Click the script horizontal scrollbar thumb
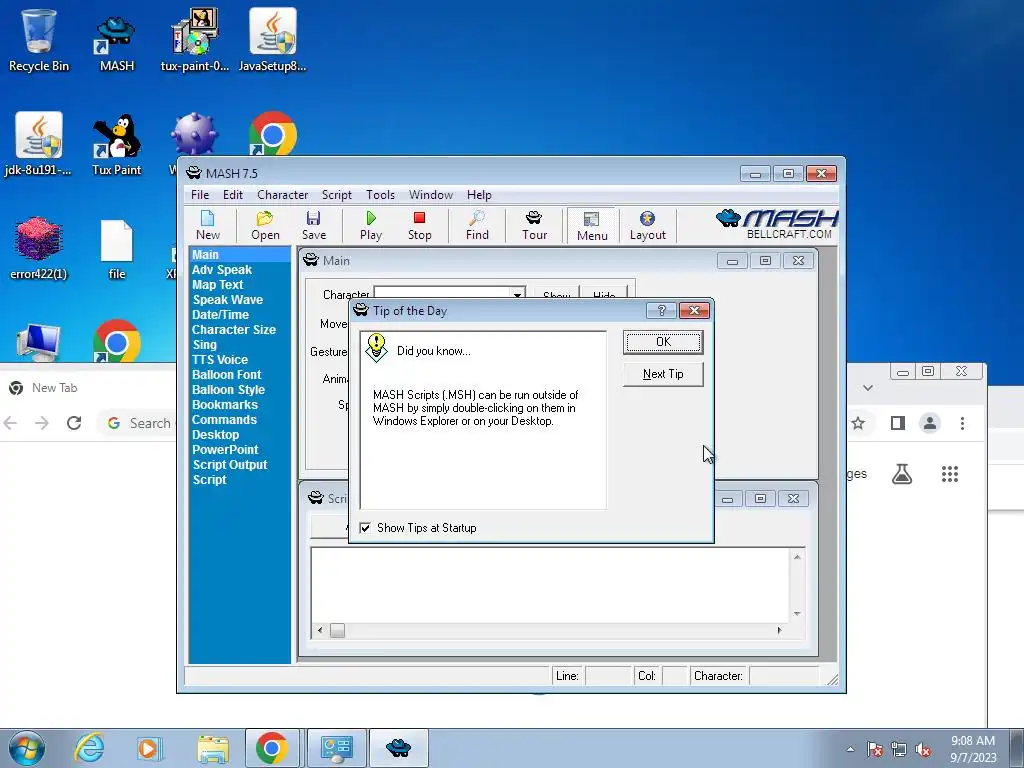1024x768 pixels. click(337, 630)
